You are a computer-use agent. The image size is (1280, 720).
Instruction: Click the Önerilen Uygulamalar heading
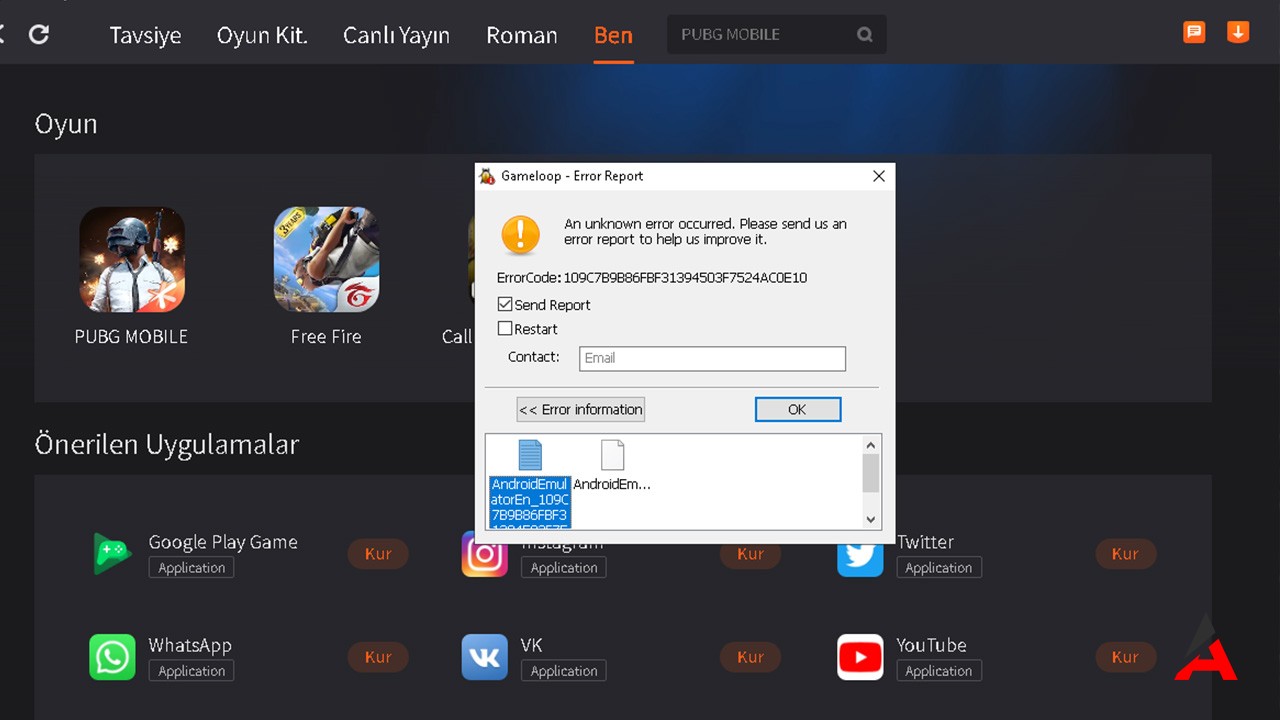167,443
